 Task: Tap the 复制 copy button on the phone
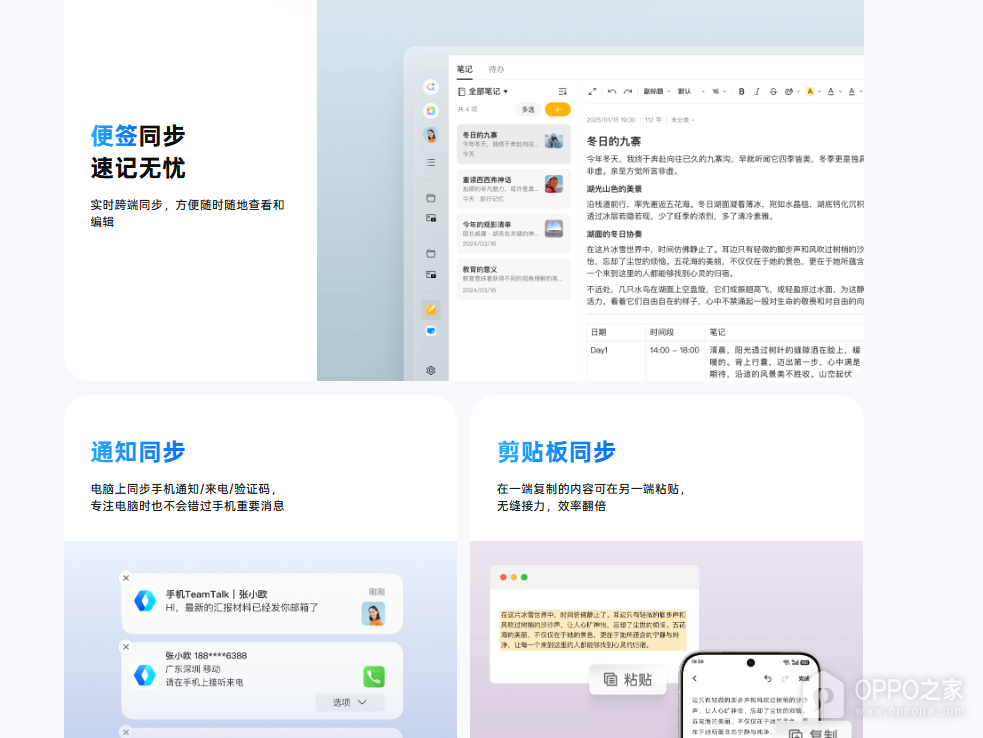(814, 731)
